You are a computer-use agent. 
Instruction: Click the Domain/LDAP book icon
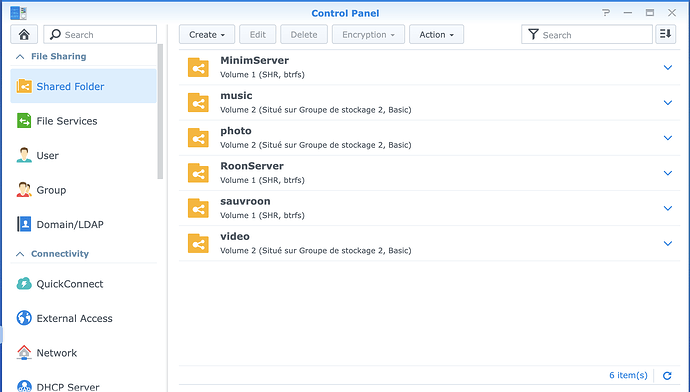(24, 224)
